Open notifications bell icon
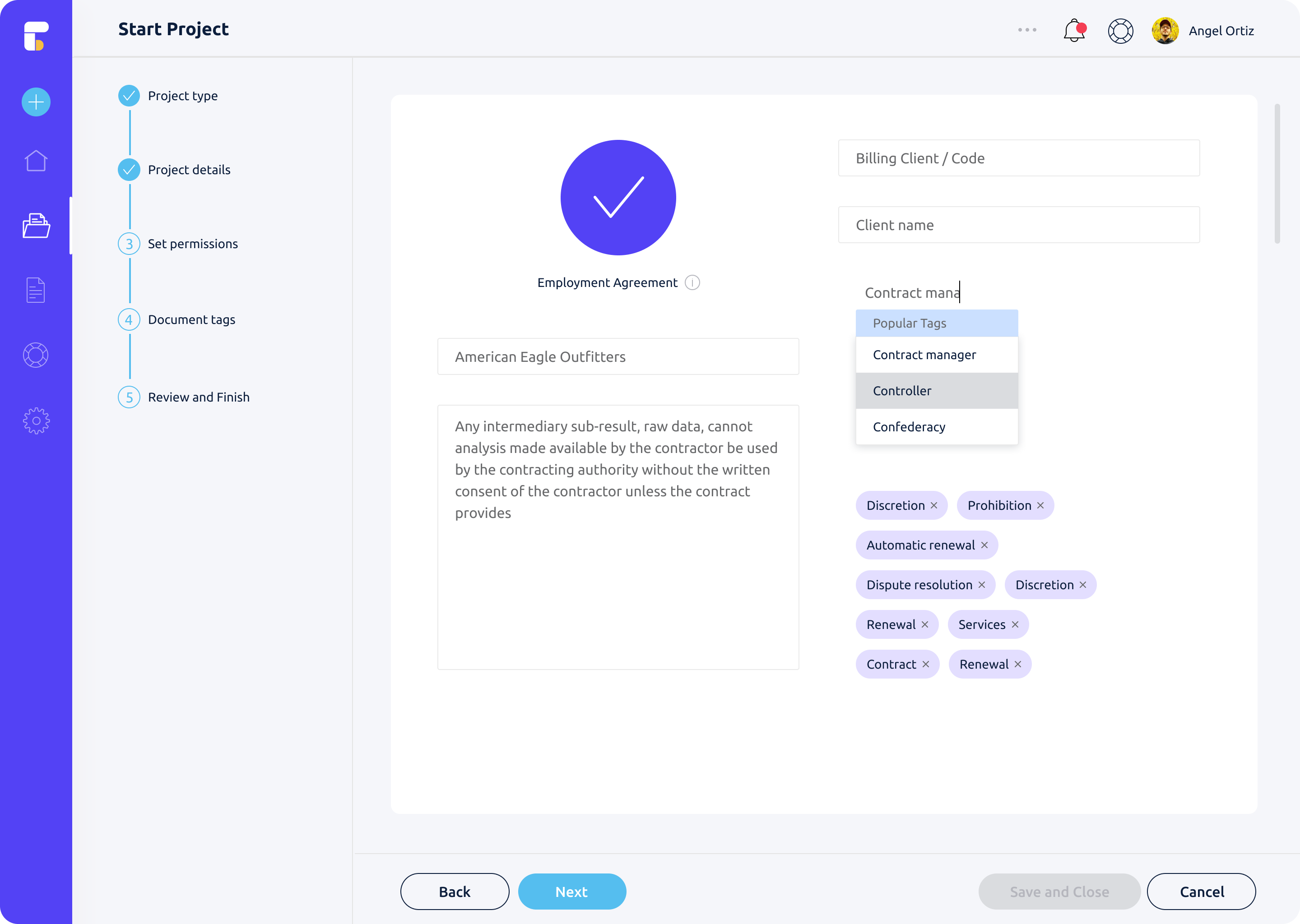 click(x=1074, y=31)
